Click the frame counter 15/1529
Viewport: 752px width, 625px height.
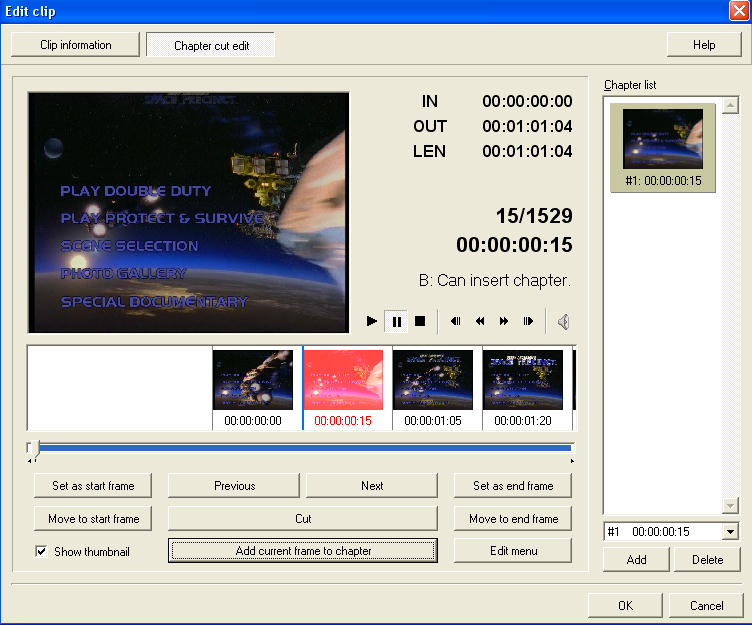point(534,216)
